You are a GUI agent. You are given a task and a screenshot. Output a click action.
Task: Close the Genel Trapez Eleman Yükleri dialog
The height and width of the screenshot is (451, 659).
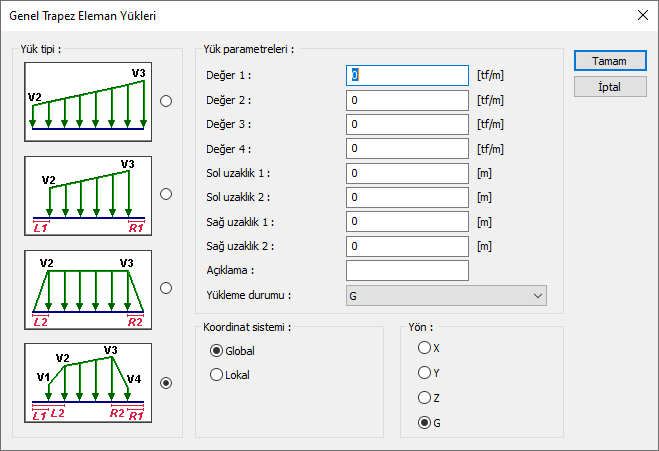[640, 16]
